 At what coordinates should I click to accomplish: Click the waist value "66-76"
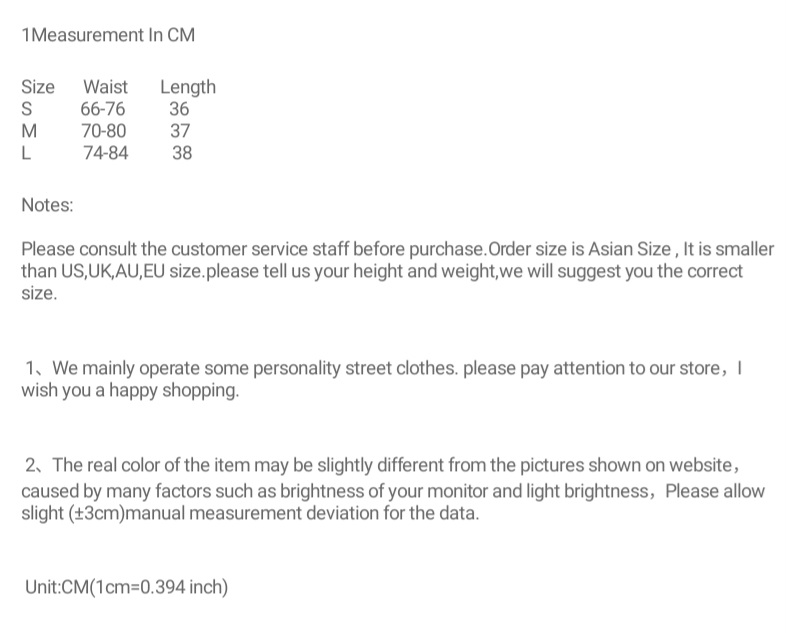click(x=103, y=109)
